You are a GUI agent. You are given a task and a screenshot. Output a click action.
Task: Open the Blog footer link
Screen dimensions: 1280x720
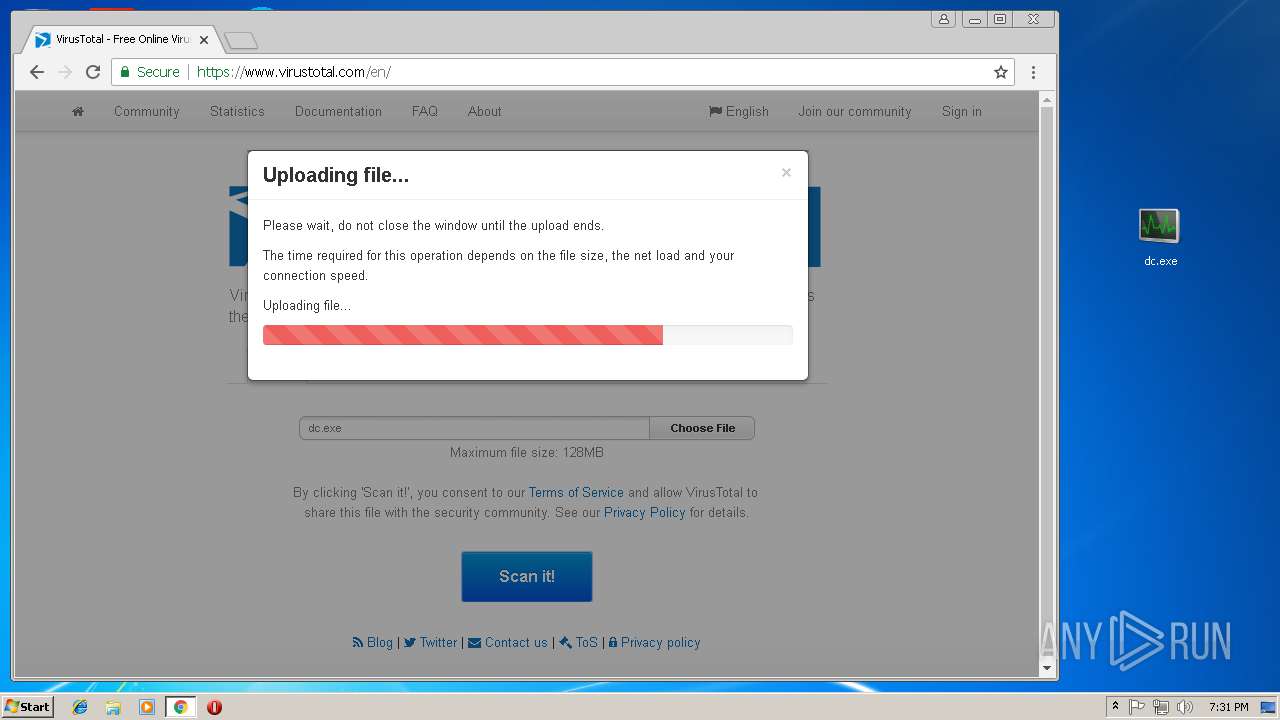click(373, 642)
